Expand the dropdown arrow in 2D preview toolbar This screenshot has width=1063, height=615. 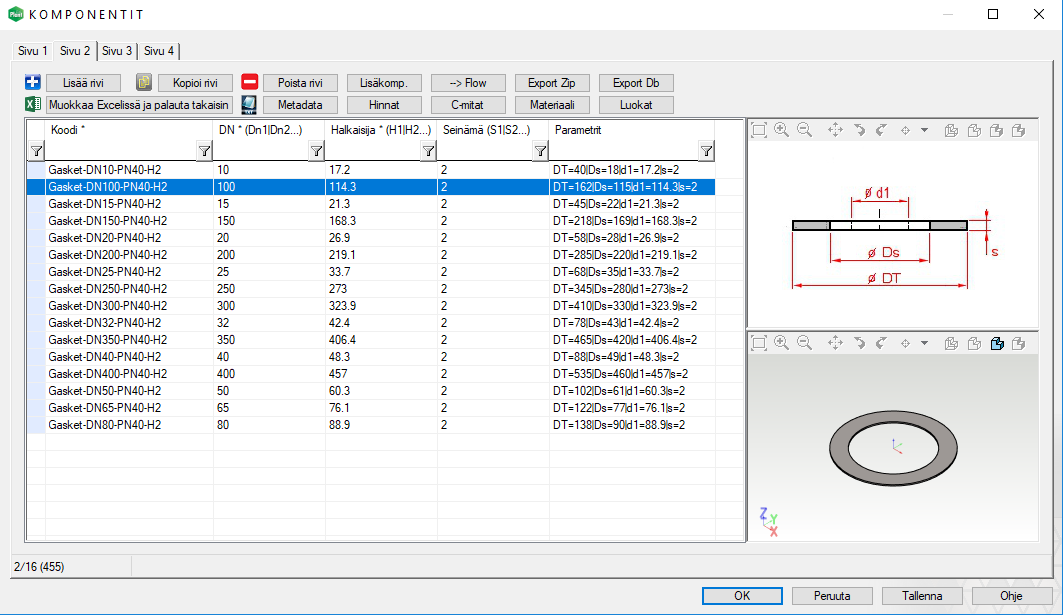point(924,130)
